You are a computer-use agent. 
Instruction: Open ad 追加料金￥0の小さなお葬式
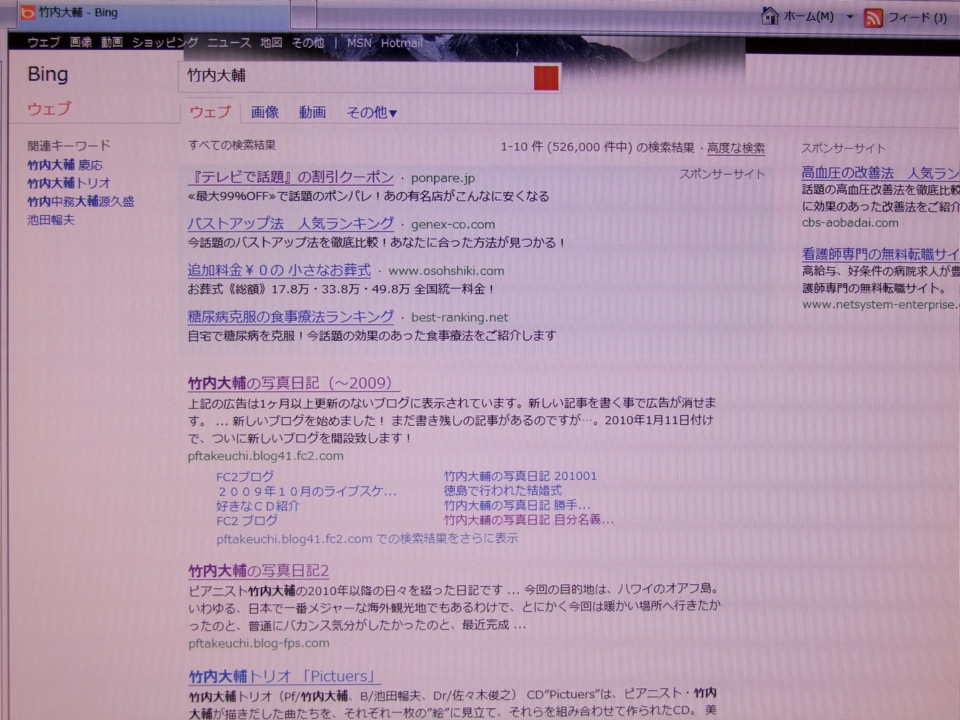279,270
